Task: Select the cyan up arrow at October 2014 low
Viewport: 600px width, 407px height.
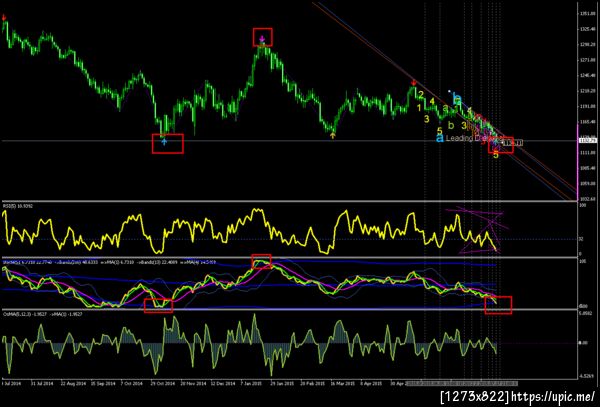Action: (164, 142)
